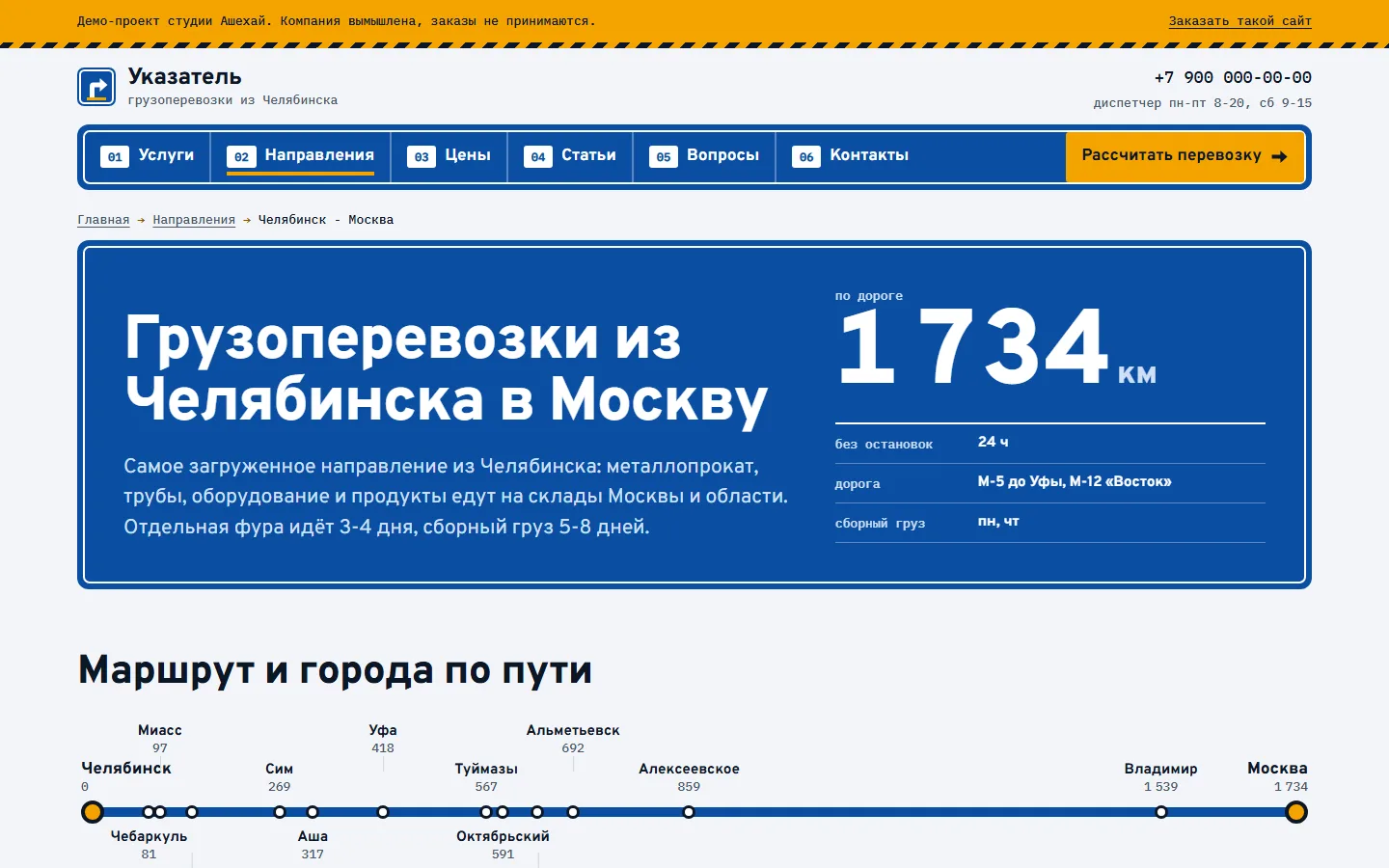Click the Указатель road-sign logo icon
Viewport: 1389px width, 868px height.
pyautogui.click(x=96, y=87)
